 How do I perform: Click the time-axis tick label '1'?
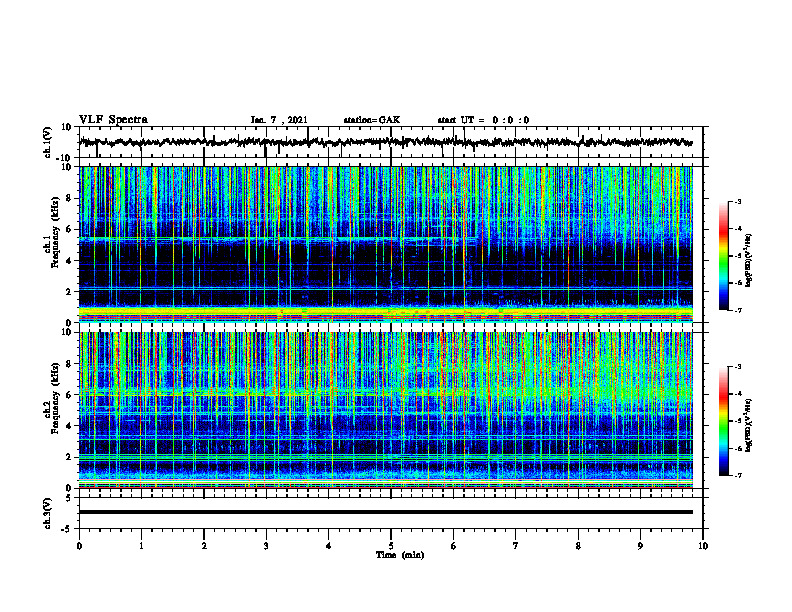point(141,546)
